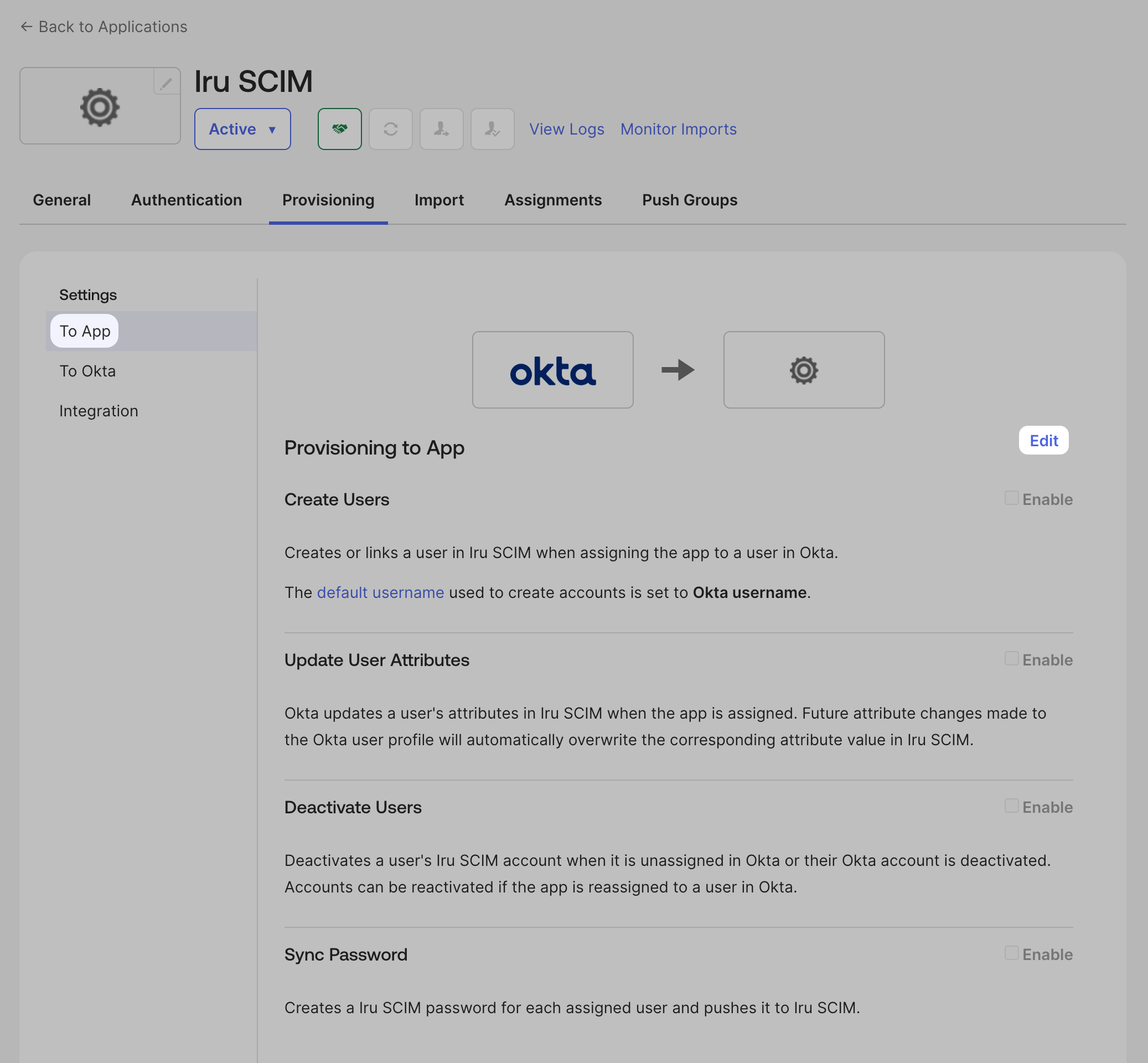Click the Back to Applications link text
This screenshot has width=1148, height=1063.
tap(113, 27)
